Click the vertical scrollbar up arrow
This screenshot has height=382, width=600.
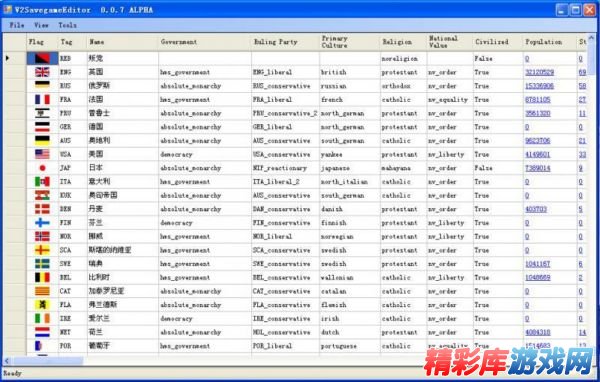click(591, 38)
